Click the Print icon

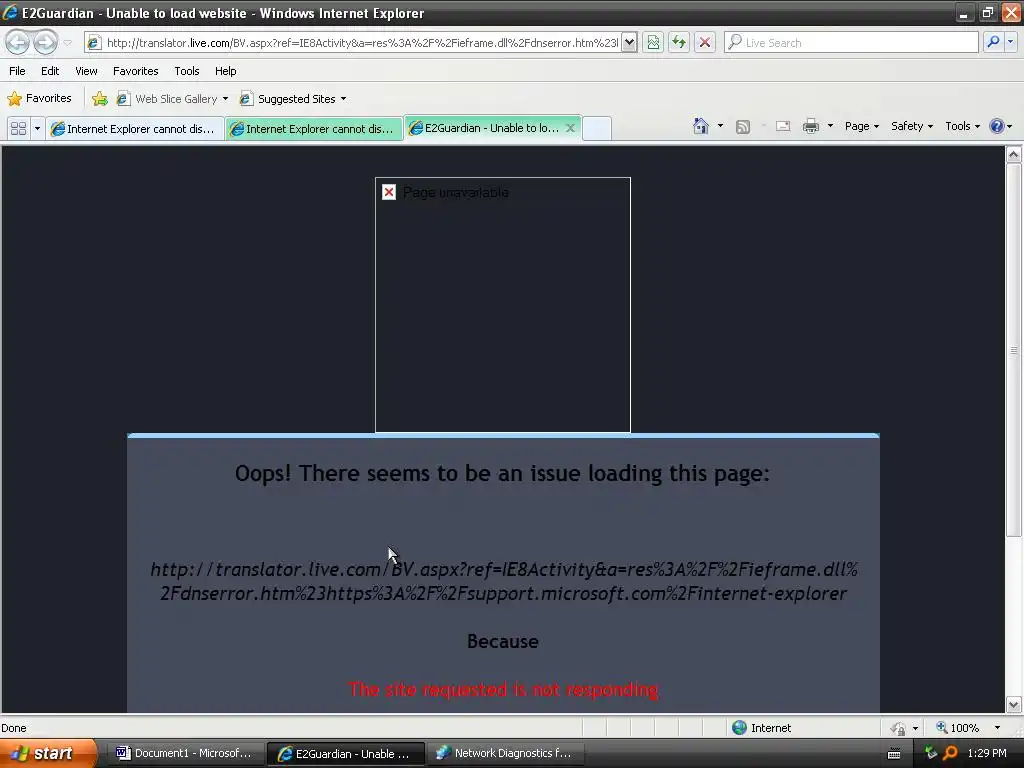click(x=810, y=126)
